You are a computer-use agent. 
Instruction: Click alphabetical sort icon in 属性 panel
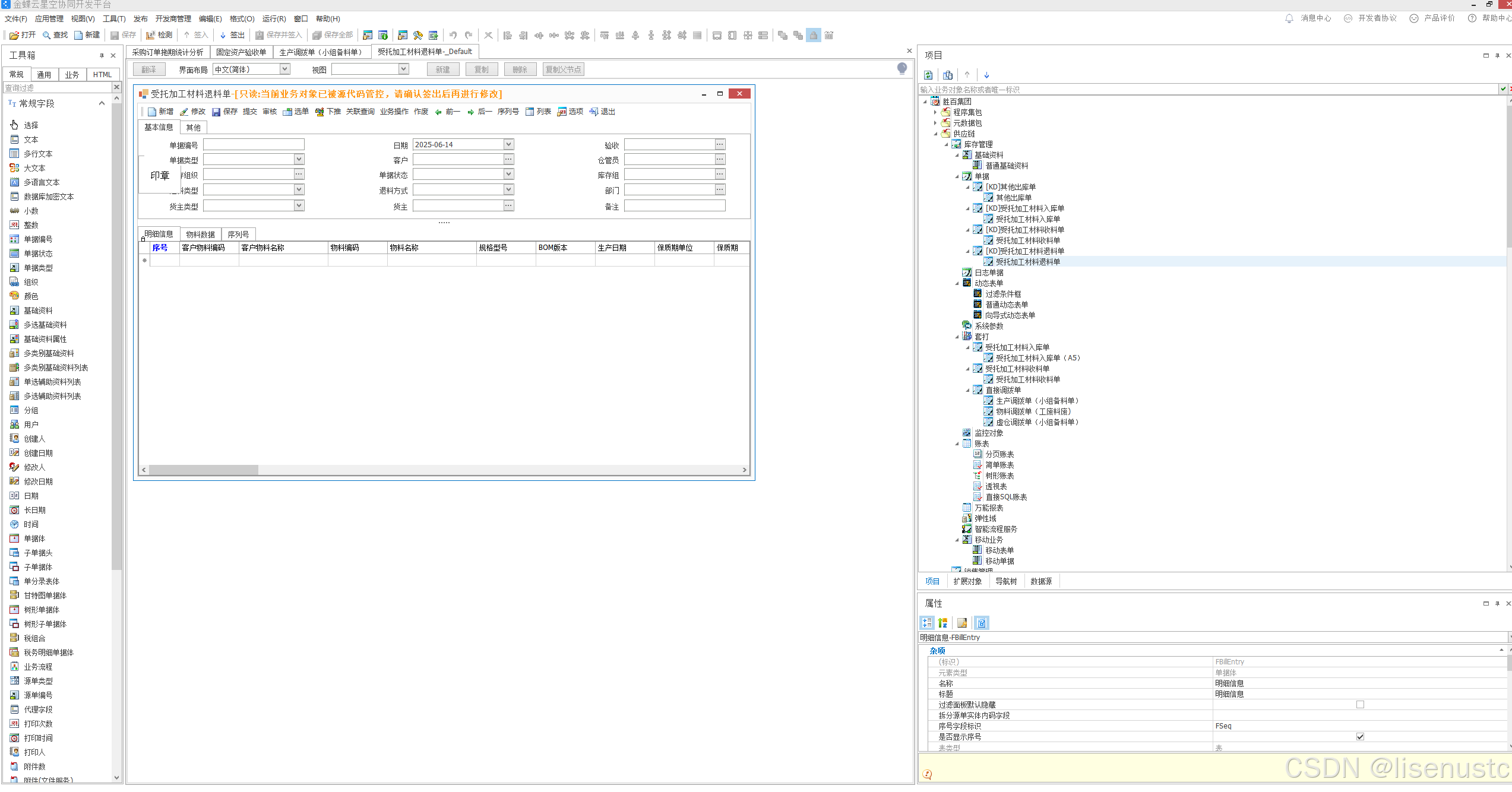(x=943, y=623)
